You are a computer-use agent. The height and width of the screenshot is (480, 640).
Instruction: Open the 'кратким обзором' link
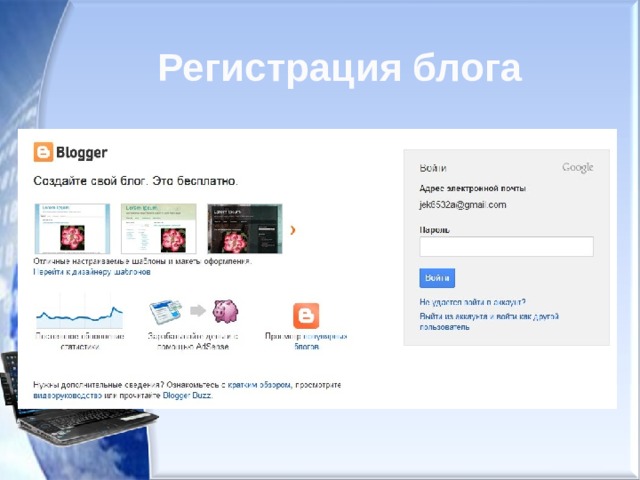pyautogui.click(x=259, y=385)
